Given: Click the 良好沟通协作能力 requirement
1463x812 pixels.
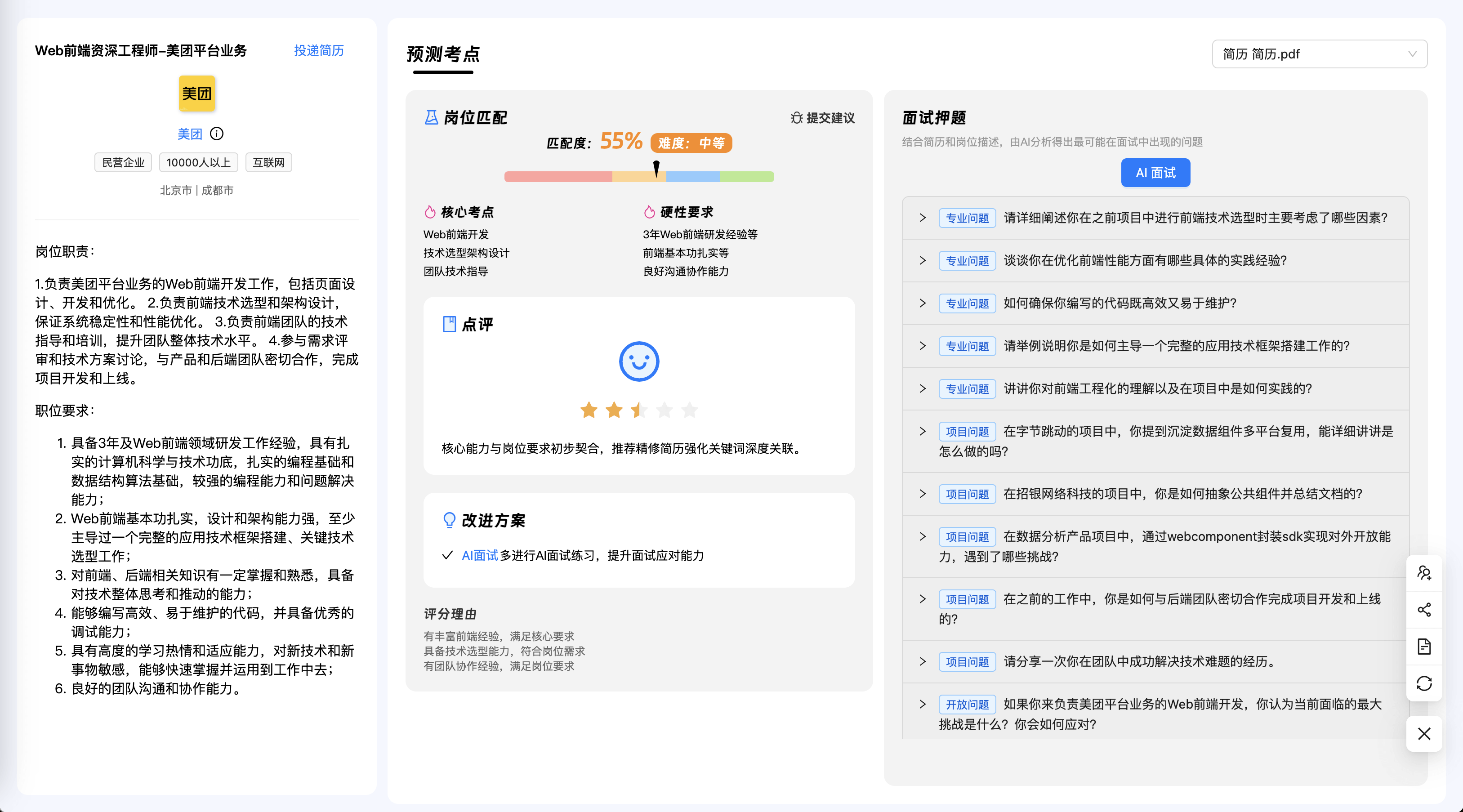Looking at the screenshot, I should (x=686, y=272).
